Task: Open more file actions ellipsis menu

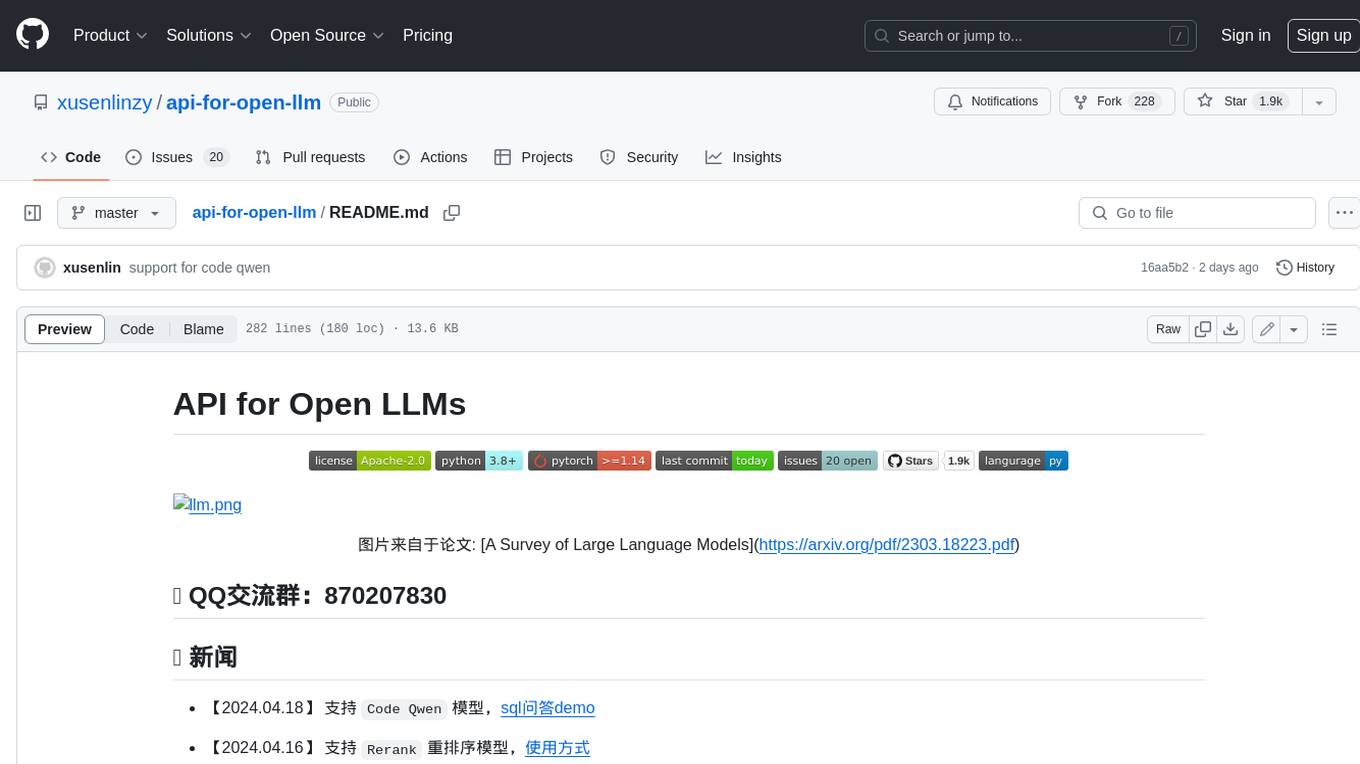Action: click(1344, 213)
